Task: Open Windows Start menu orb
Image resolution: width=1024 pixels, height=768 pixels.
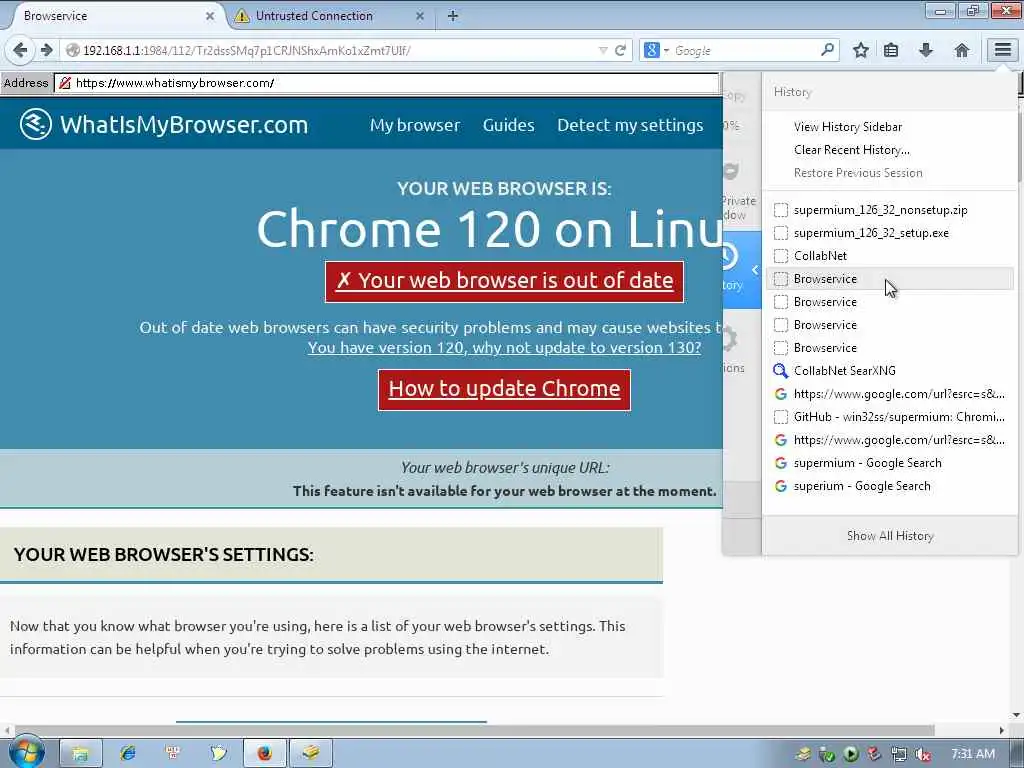Action: pyautogui.click(x=26, y=752)
